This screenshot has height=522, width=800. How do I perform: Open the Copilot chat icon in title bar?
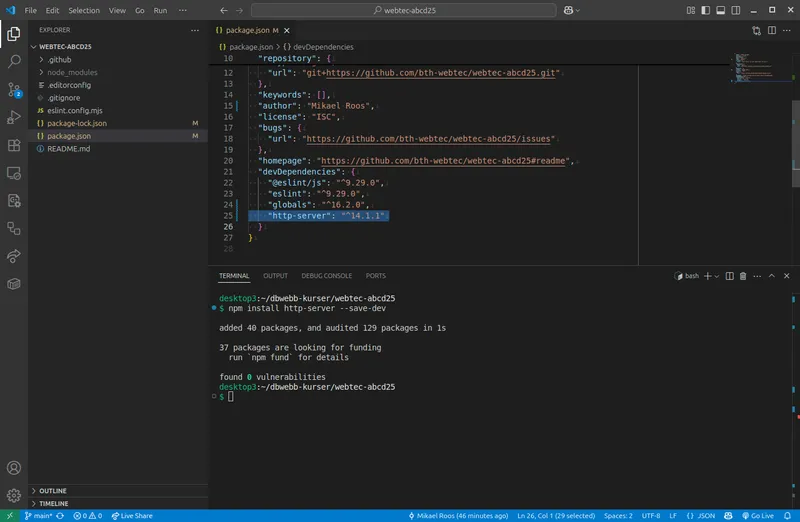pyautogui.click(x=568, y=10)
